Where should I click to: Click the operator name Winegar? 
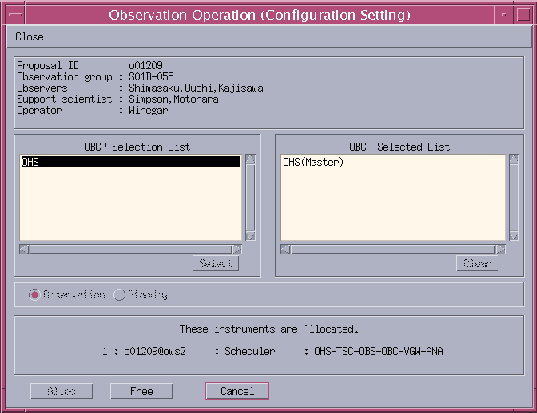[x=148, y=110]
